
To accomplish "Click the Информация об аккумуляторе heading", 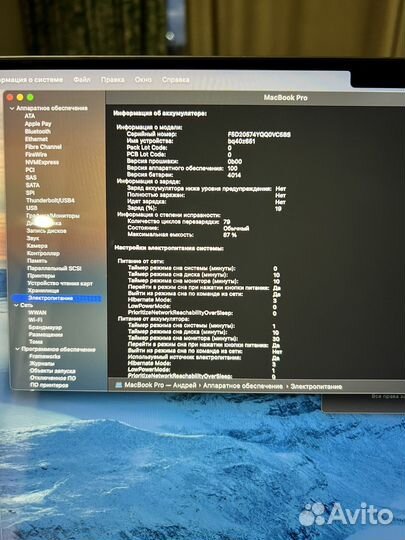I will point(160,113).
